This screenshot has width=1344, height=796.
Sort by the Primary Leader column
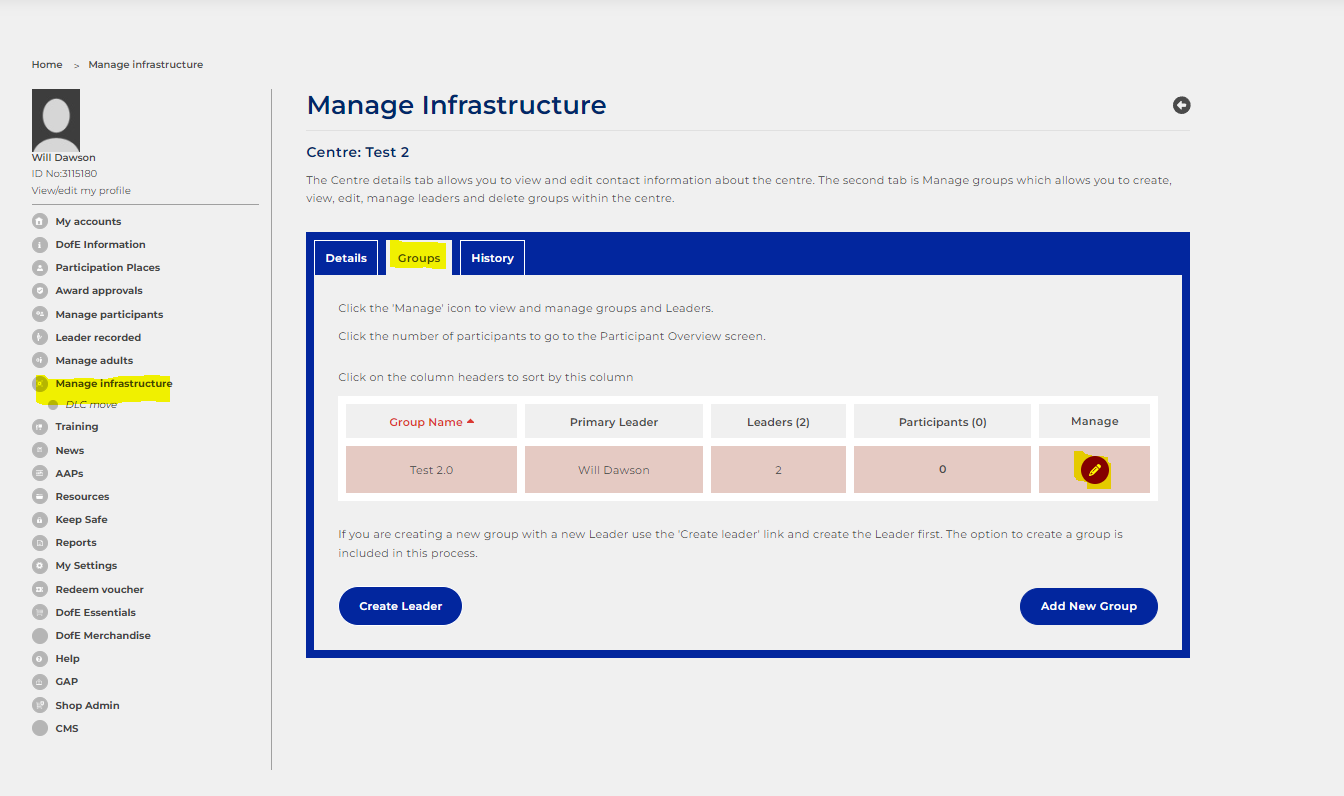pyautogui.click(x=613, y=422)
